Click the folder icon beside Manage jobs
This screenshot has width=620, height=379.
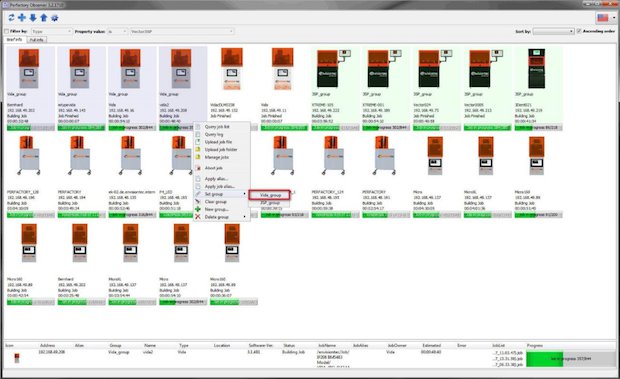tap(198, 157)
